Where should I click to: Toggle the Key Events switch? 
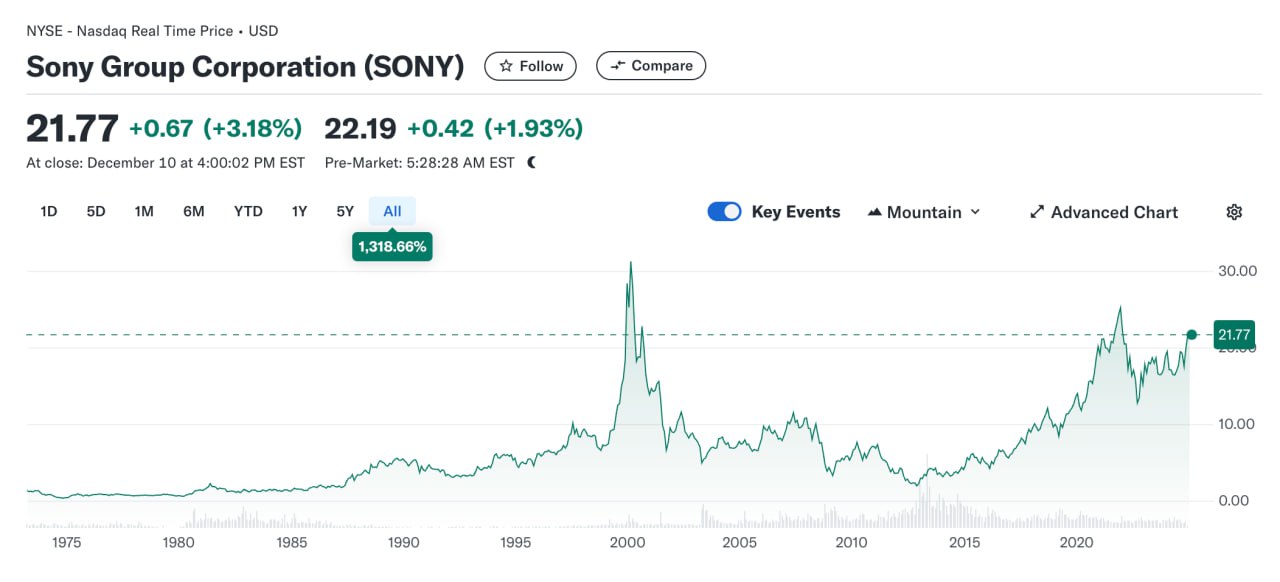pos(724,212)
